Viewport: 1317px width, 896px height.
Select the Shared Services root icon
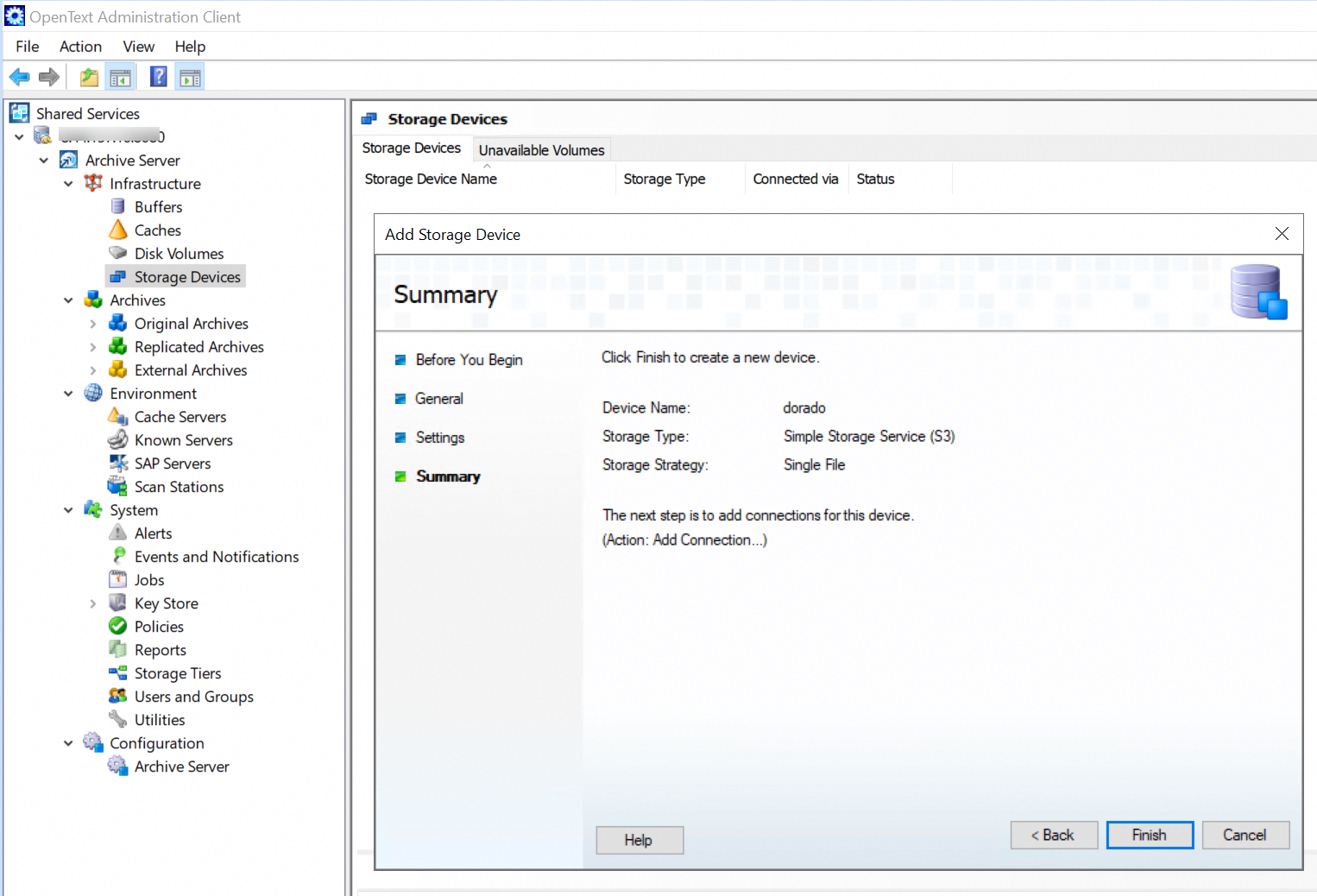click(x=19, y=113)
